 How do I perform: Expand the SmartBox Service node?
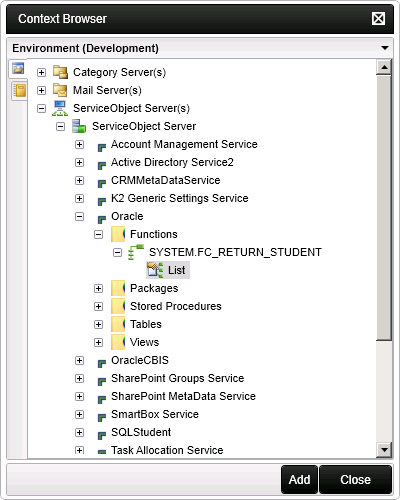pos(79,414)
